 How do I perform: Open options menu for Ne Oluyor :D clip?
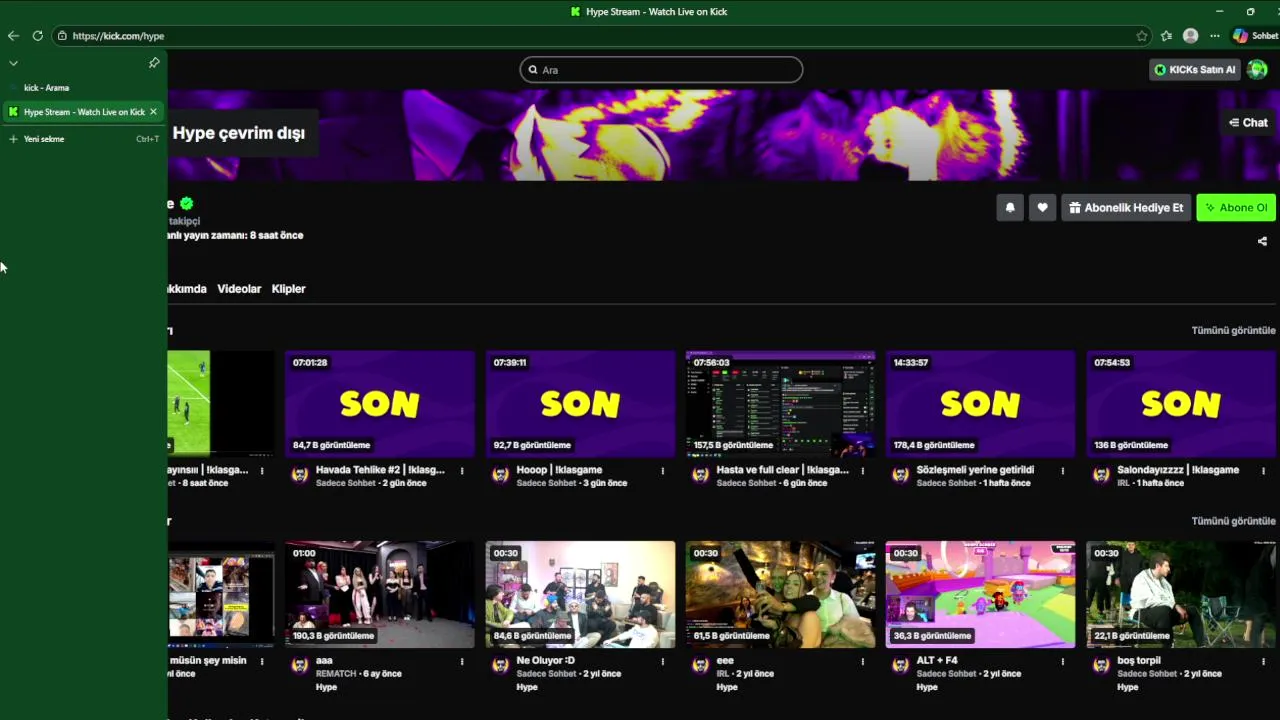click(x=662, y=662)
